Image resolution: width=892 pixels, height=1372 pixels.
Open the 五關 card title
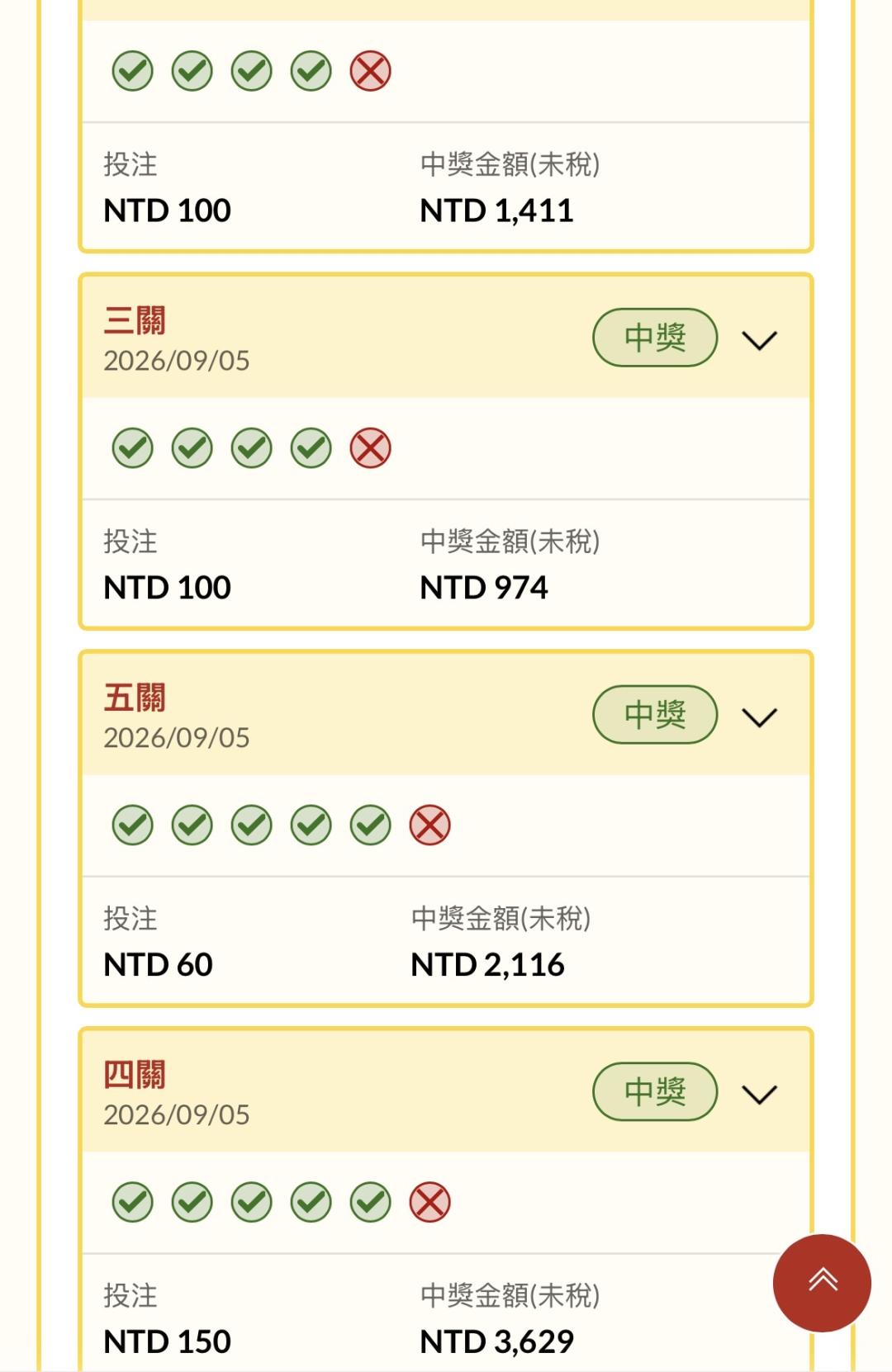135,698
